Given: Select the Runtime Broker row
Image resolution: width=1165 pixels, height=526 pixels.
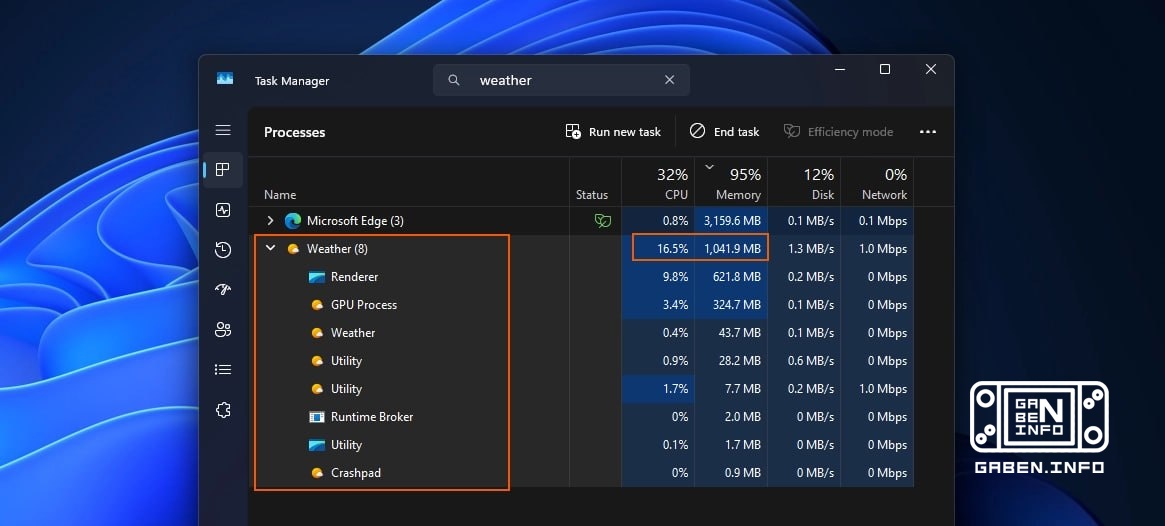Looking at the screenshot, I should [581, 417].
